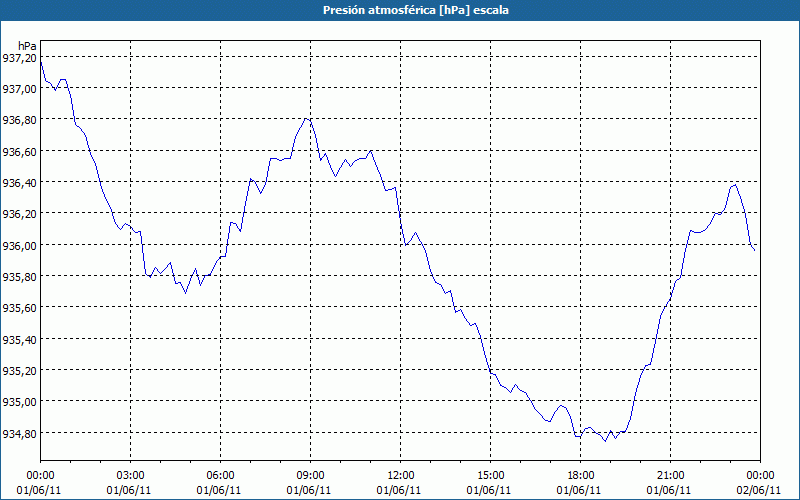Click the 03:00 time axis label
Viewport: 800px width, 500px height.
click(131, 475)
